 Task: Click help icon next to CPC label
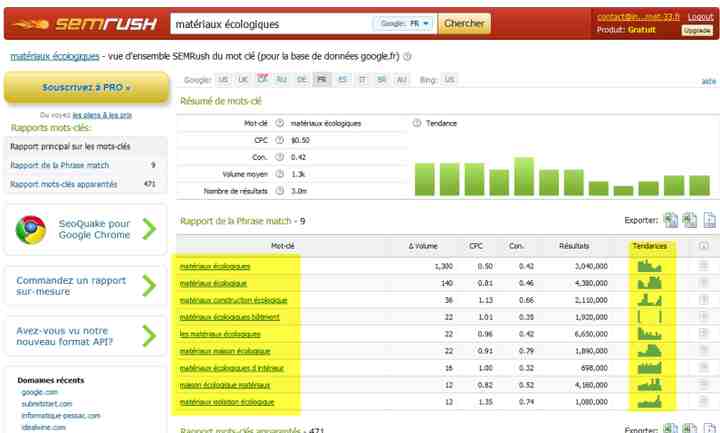pyautogui.click(x=279, y=140)
